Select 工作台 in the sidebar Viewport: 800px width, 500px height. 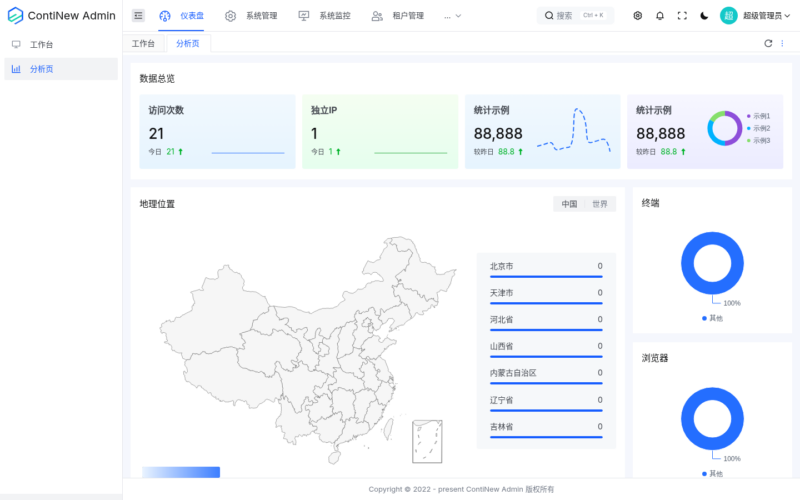point(61,44)
